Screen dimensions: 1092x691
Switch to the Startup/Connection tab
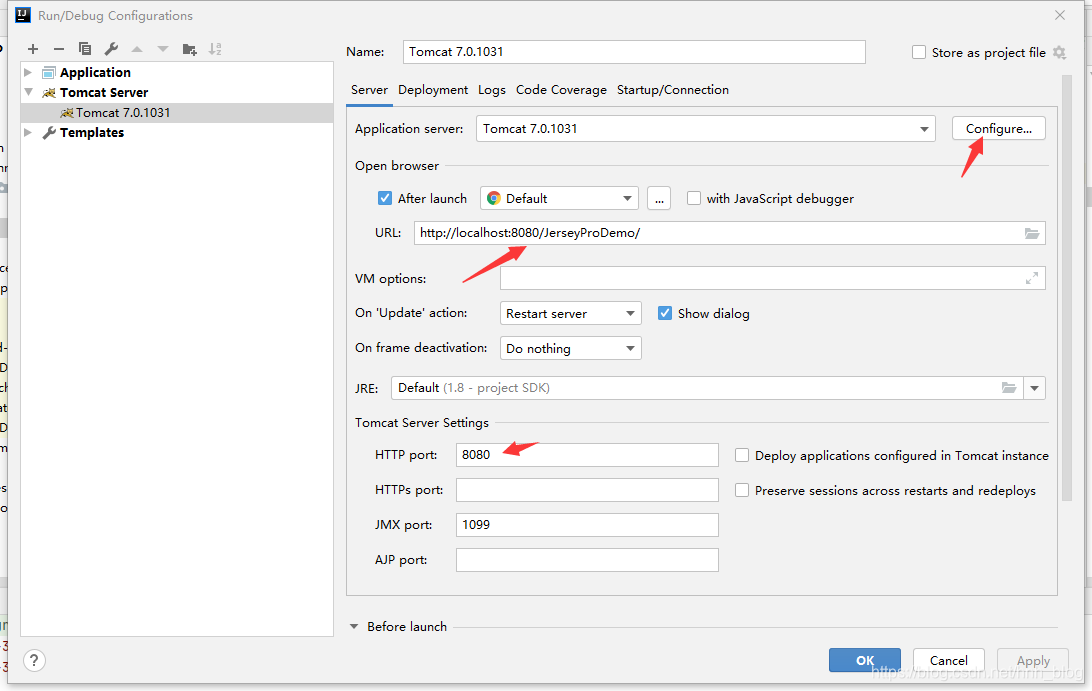673,90
